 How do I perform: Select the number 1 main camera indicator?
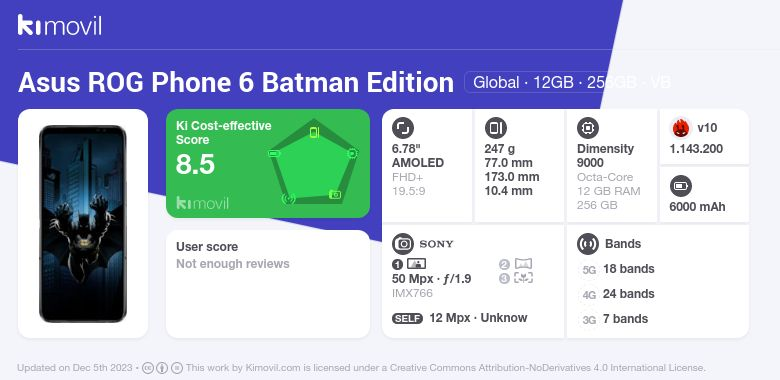click(409, 264)
